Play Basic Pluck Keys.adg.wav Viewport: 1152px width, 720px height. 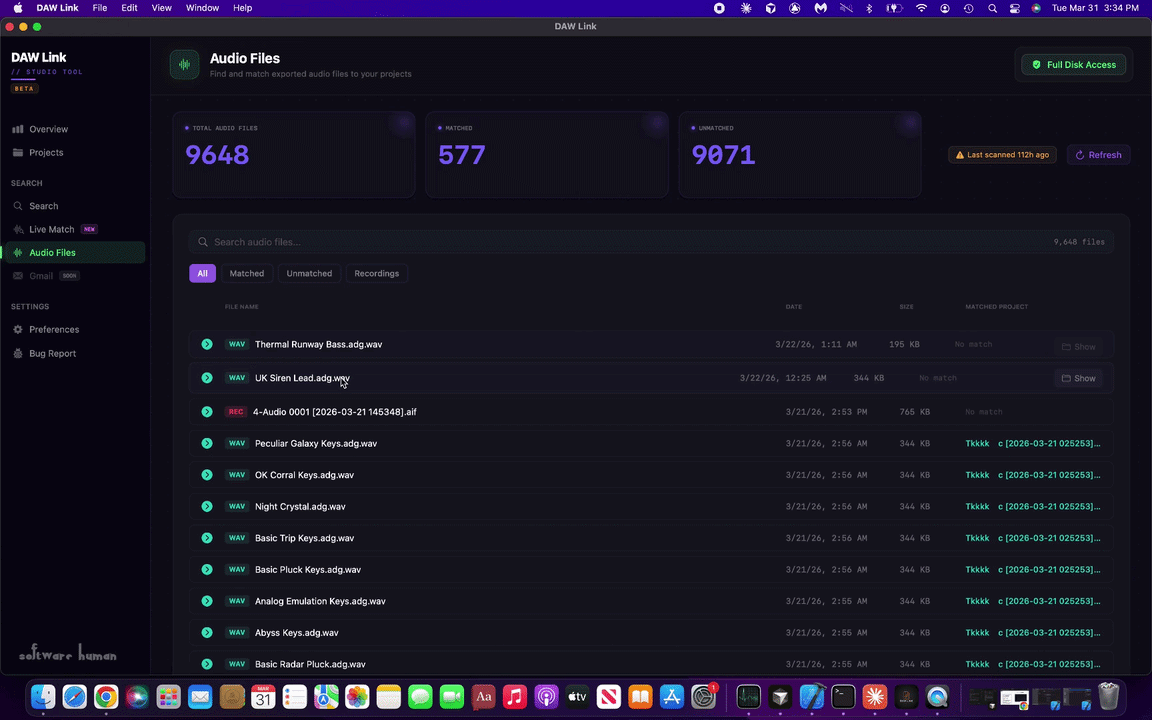pos(207,569)
